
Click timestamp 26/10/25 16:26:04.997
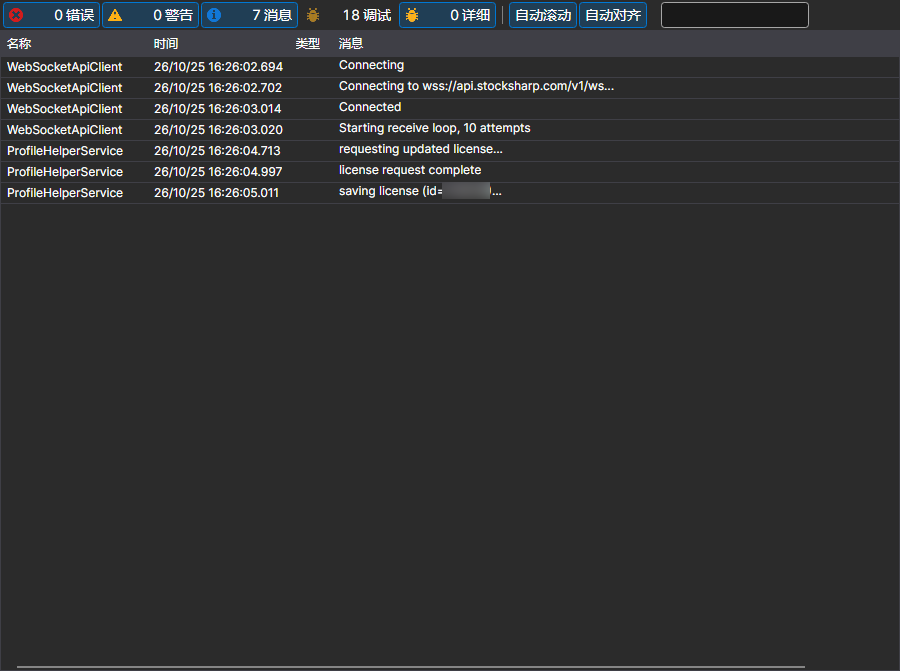tap(218, 172)
